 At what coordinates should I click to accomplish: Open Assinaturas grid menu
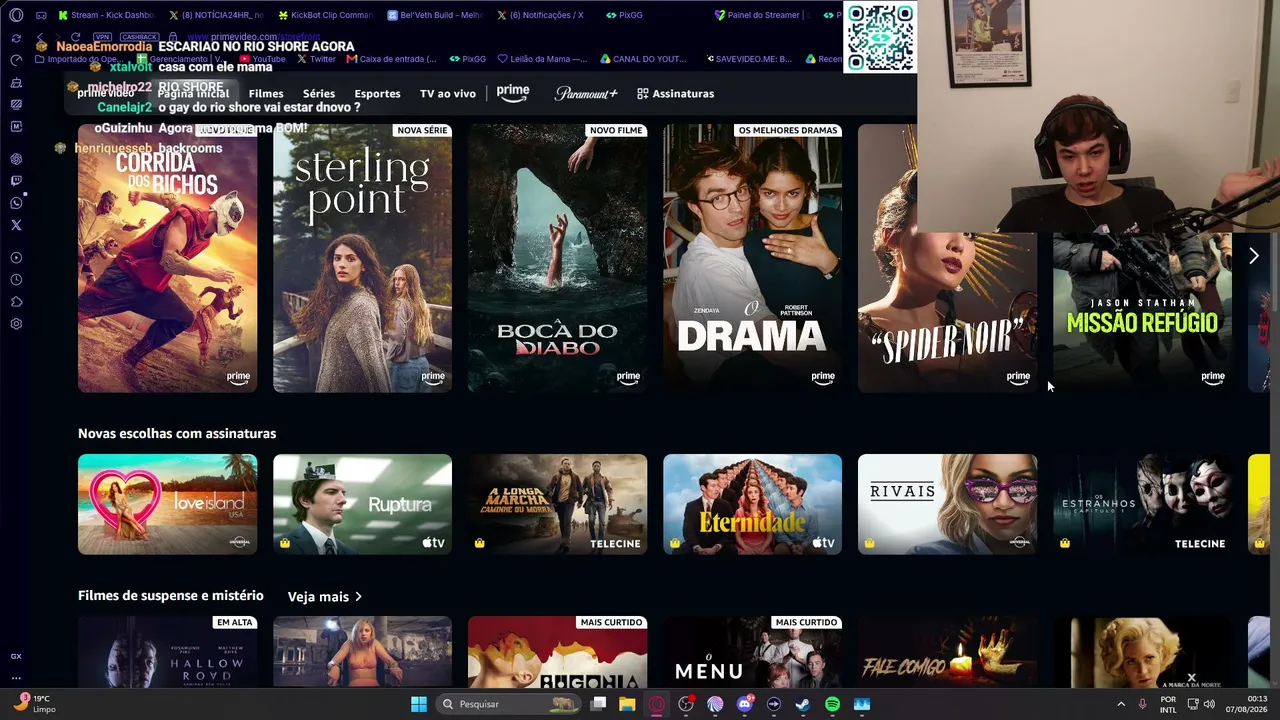(x=676, y=94)
